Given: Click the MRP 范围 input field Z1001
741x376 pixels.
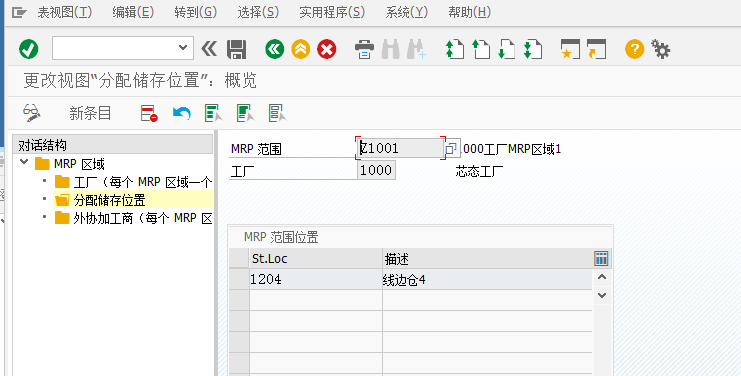Looking at the screenshot, I should (x=400, y=148).
